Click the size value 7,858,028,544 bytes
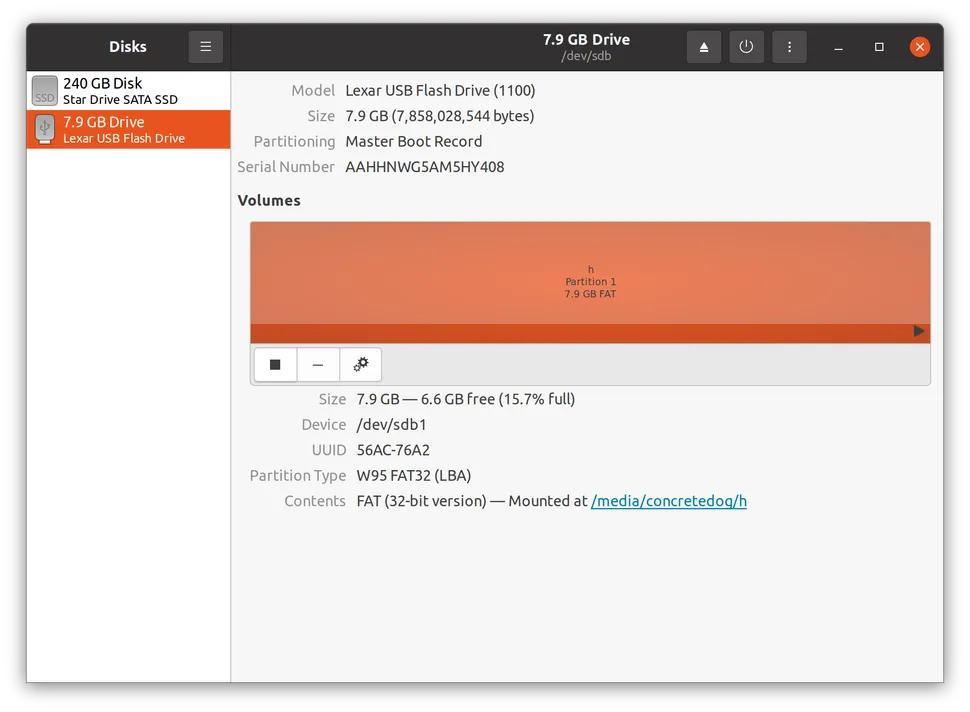Screen dimensions: 970x712 click(462, 116)
